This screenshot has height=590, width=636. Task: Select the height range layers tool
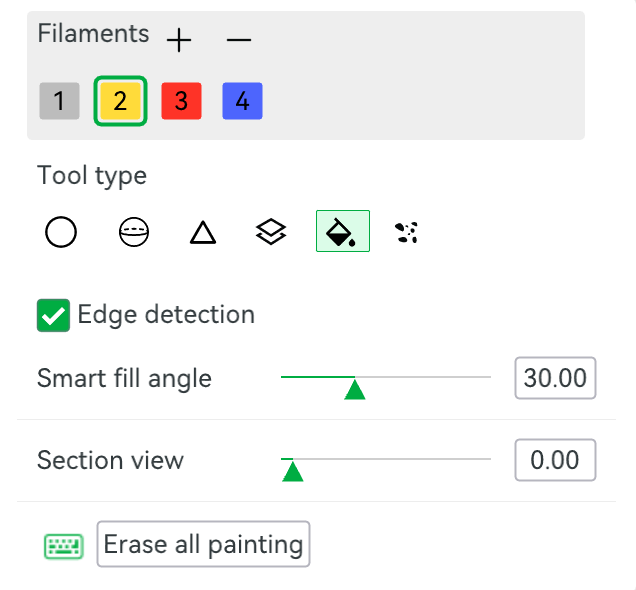point(271,232)
